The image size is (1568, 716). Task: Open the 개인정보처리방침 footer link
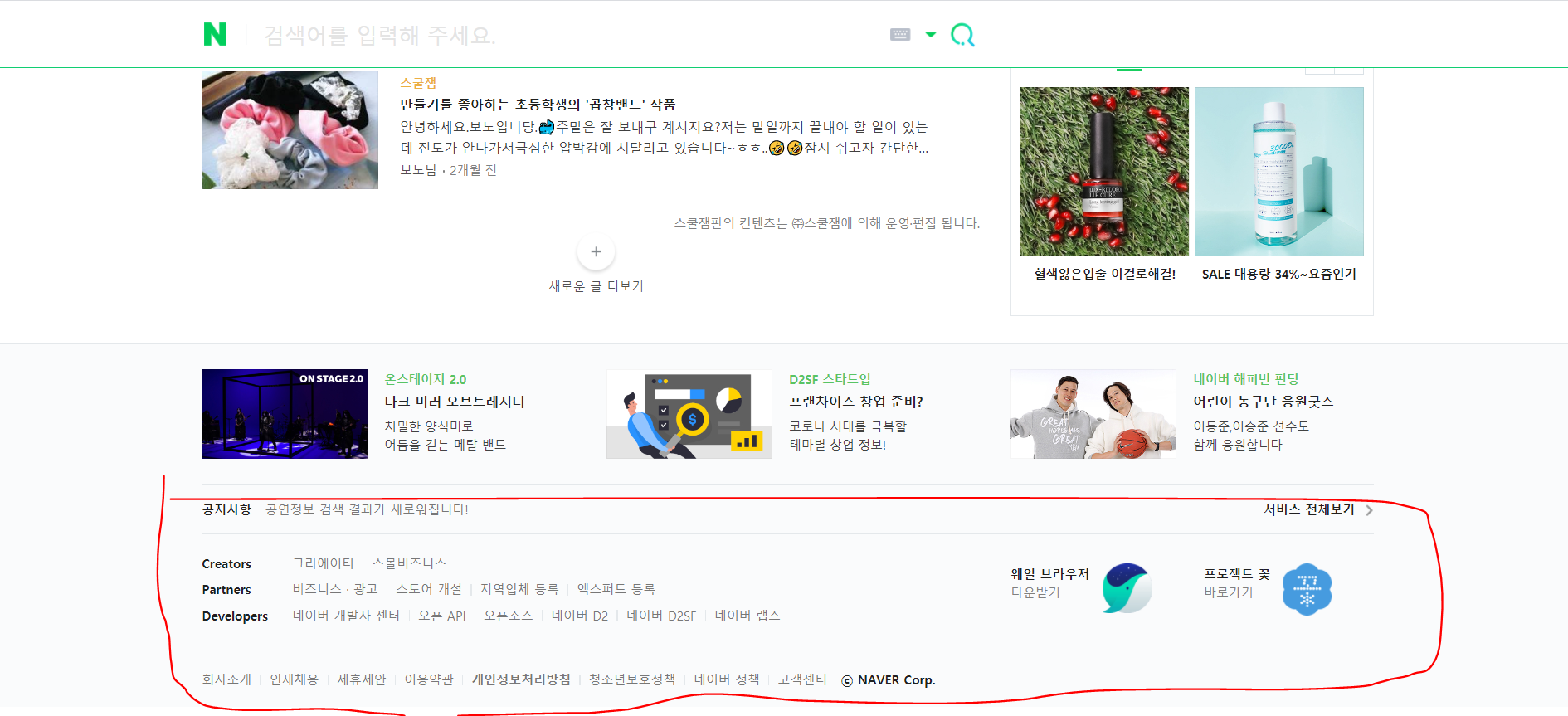[521, 679]
